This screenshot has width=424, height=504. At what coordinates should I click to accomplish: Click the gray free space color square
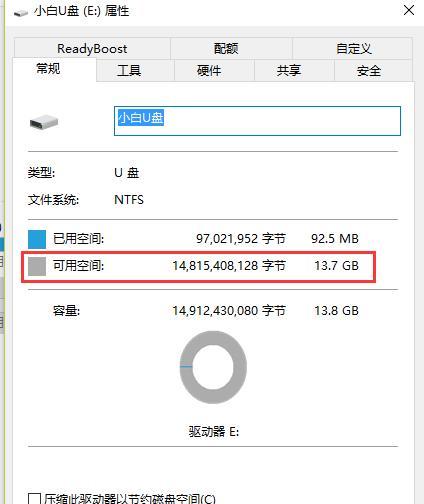pos(37,266)
